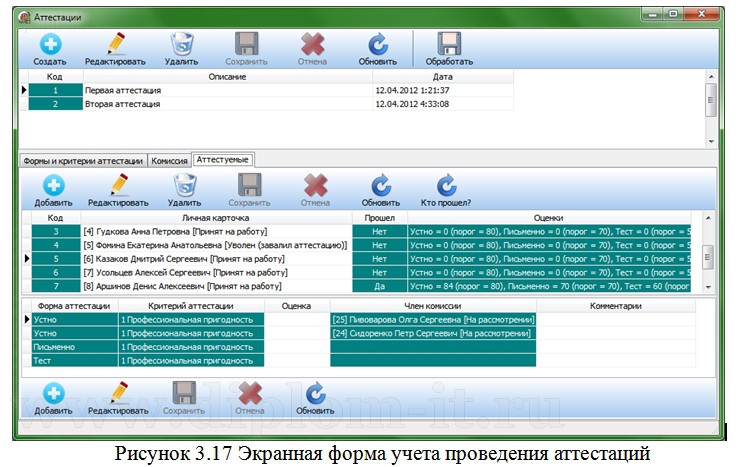Click the top toolbar Обновить refresh icon

point(378,45)
